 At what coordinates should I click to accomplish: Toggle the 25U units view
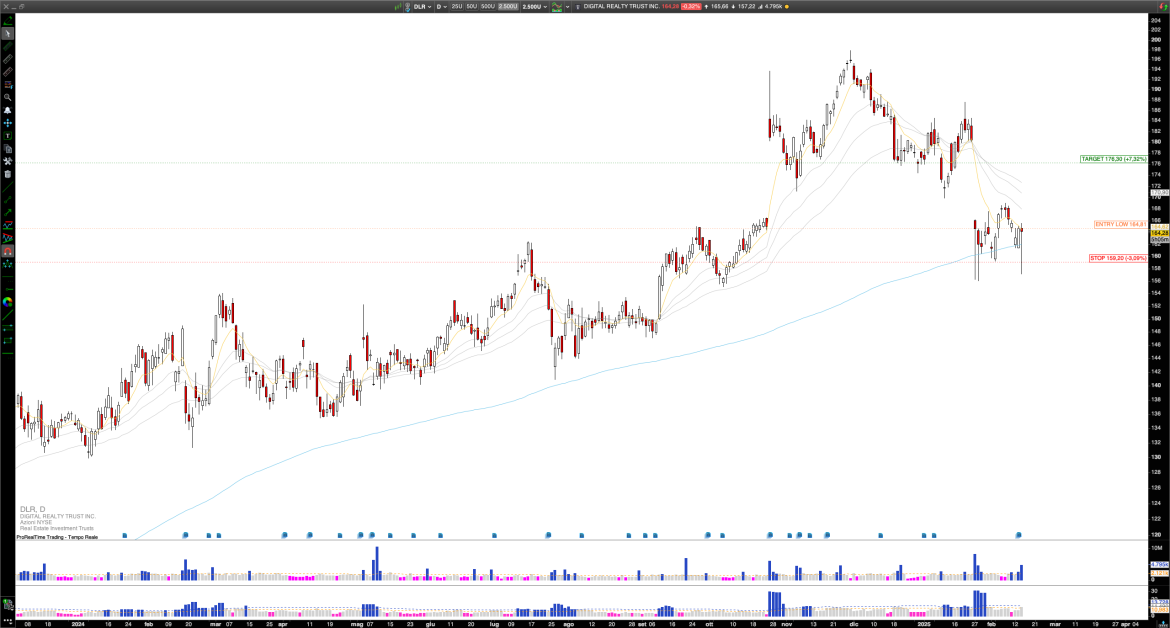click(457, 6)
